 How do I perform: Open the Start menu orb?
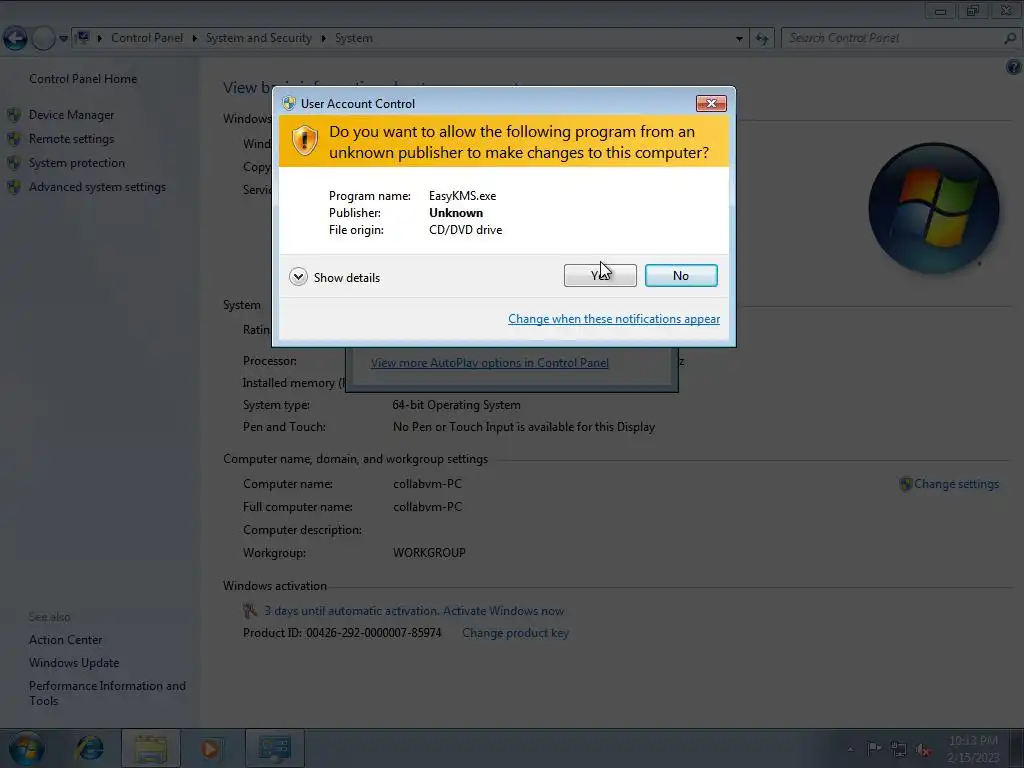[26, 748]
